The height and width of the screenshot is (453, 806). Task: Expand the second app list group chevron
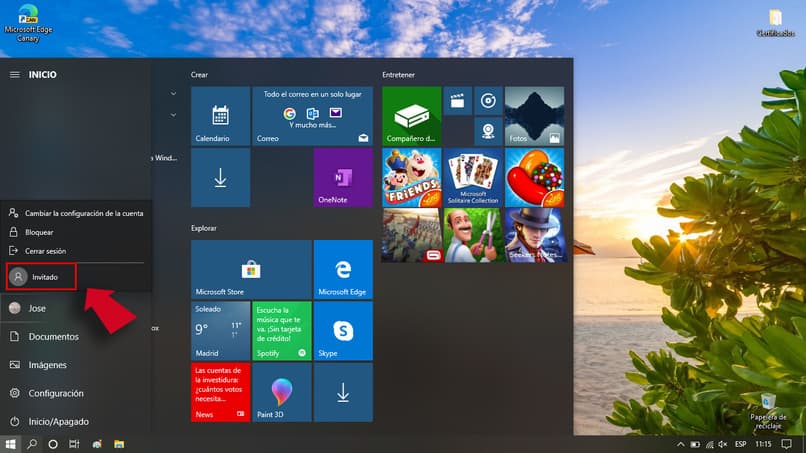[173, 115]
